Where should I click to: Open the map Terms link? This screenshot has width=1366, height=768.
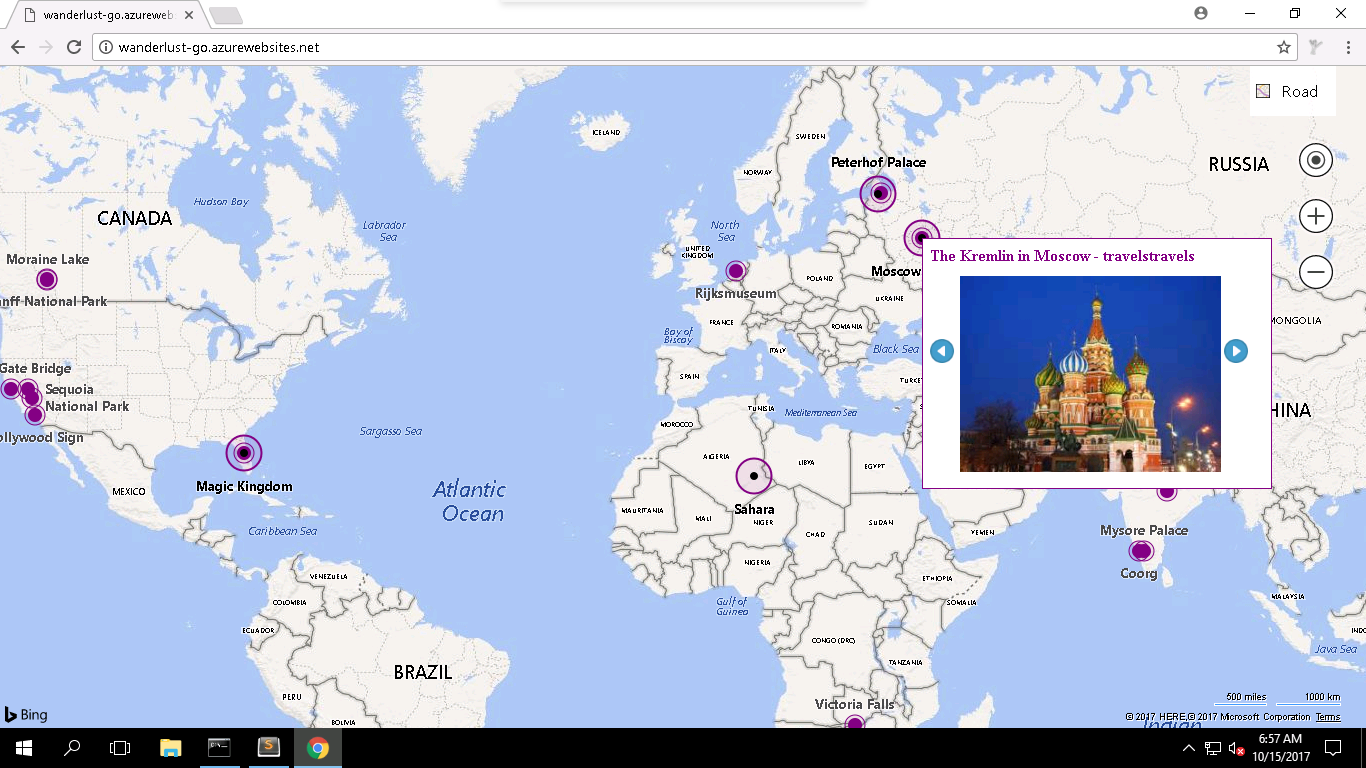(1328, 716)
